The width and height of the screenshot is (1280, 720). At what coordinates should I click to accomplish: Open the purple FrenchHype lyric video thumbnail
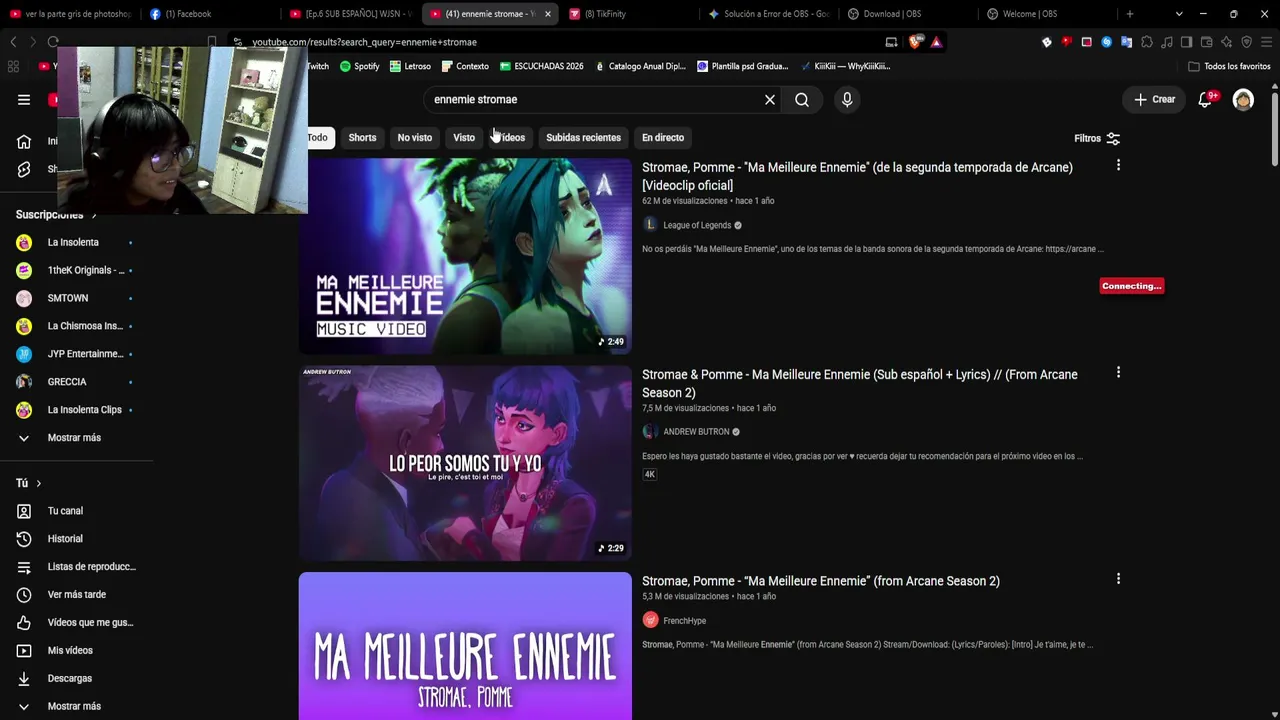tap(465, 646)
